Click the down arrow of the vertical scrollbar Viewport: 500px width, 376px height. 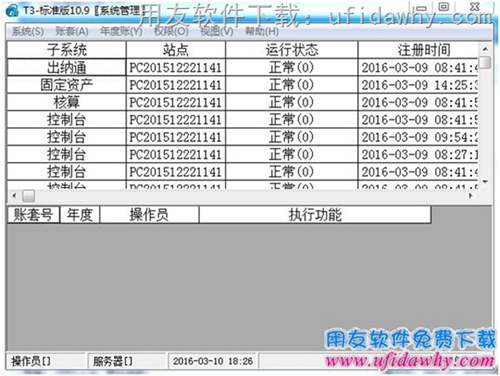485,182
